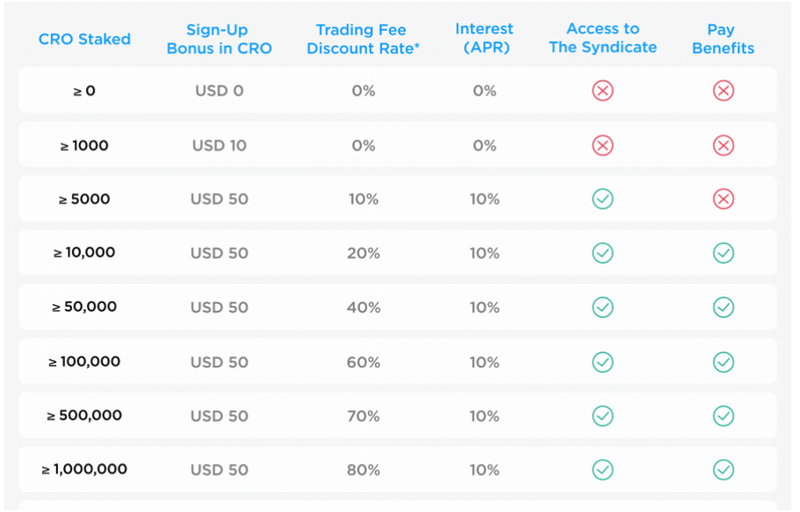Click red X for Pay Benefits, ≥ 0 row
800x512 pixels.
click(723, 91)
